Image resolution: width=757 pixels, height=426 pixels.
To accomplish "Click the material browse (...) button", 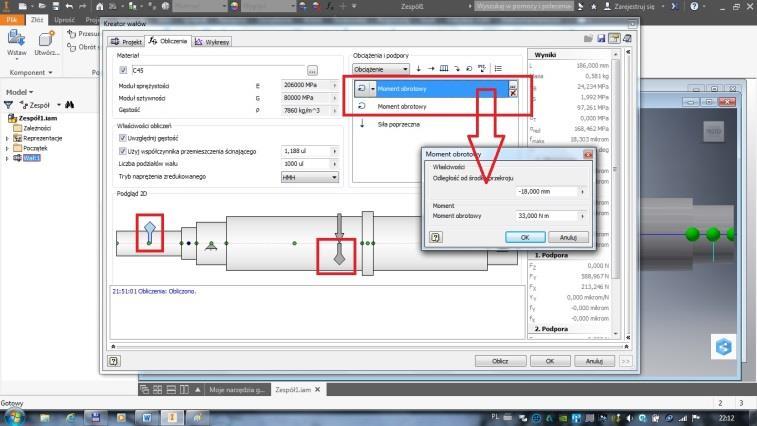I will 312,71.
